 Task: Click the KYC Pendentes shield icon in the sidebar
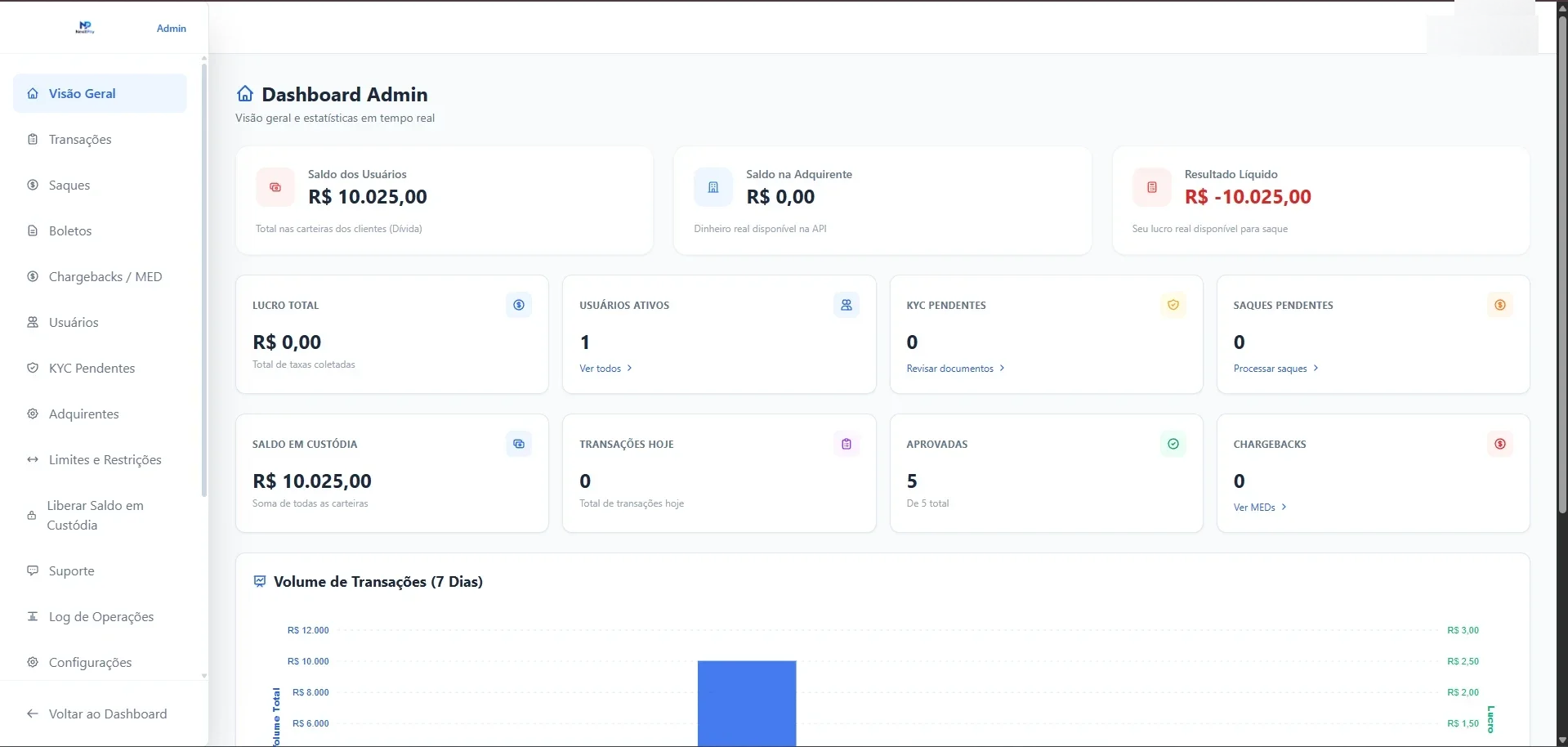(33, 368)
